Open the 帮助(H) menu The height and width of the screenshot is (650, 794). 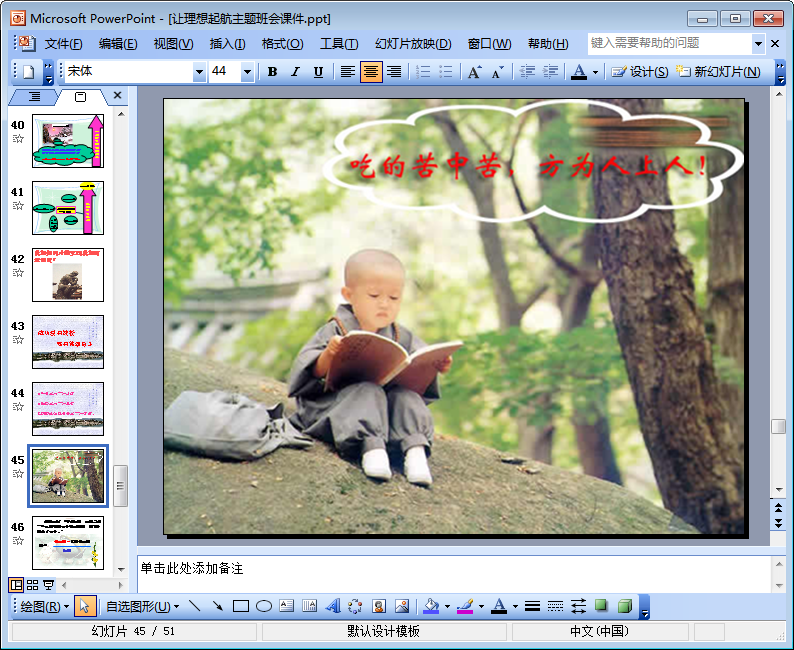pyautogui.click(x=548, y=44)
